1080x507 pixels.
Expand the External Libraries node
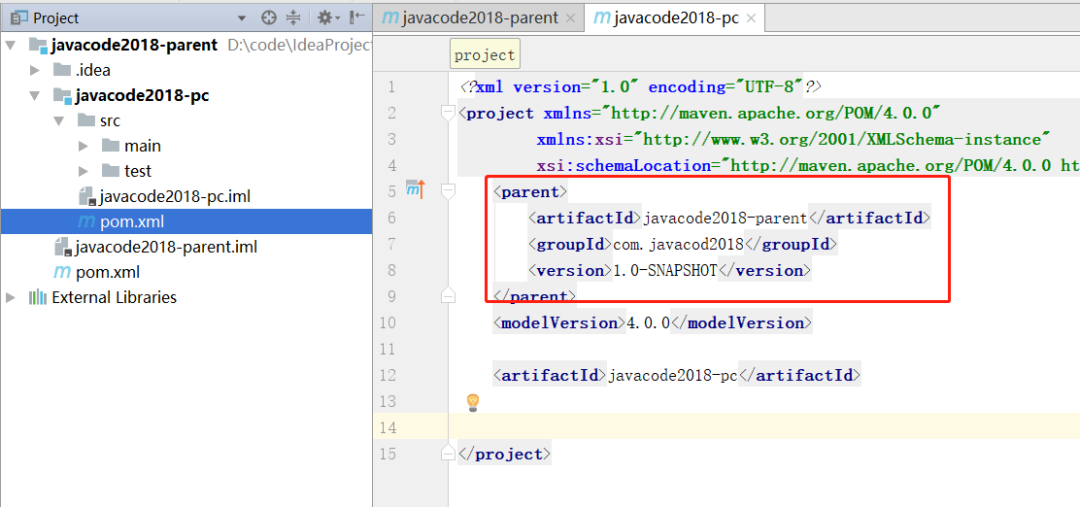pyautogui.click(x=12, y=297)
